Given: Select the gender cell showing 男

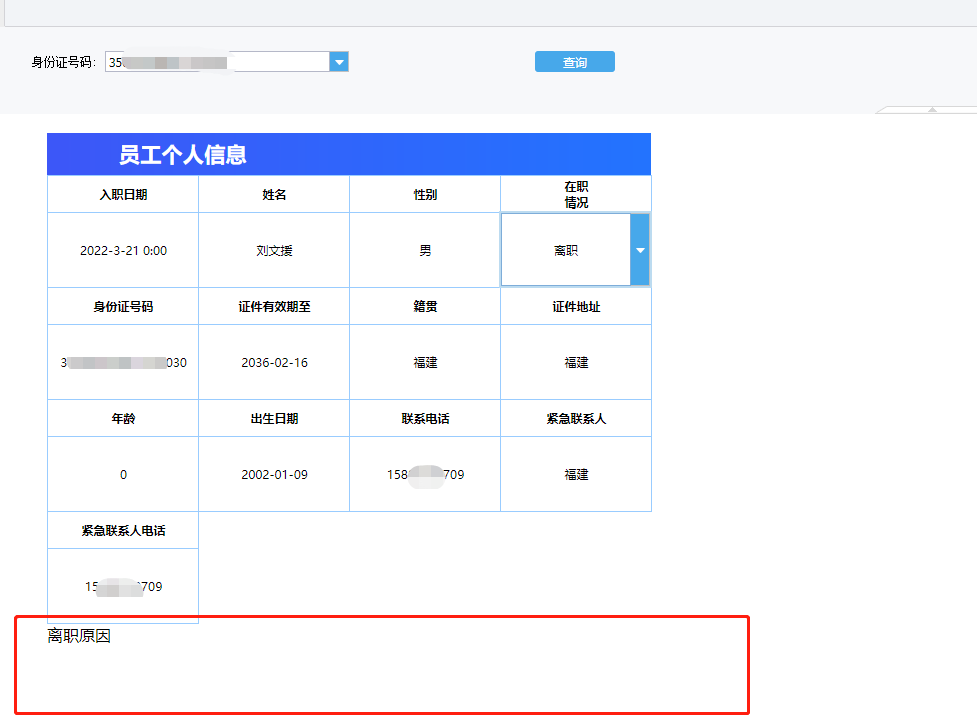Looking at the screenshot, I should (425, 250).
